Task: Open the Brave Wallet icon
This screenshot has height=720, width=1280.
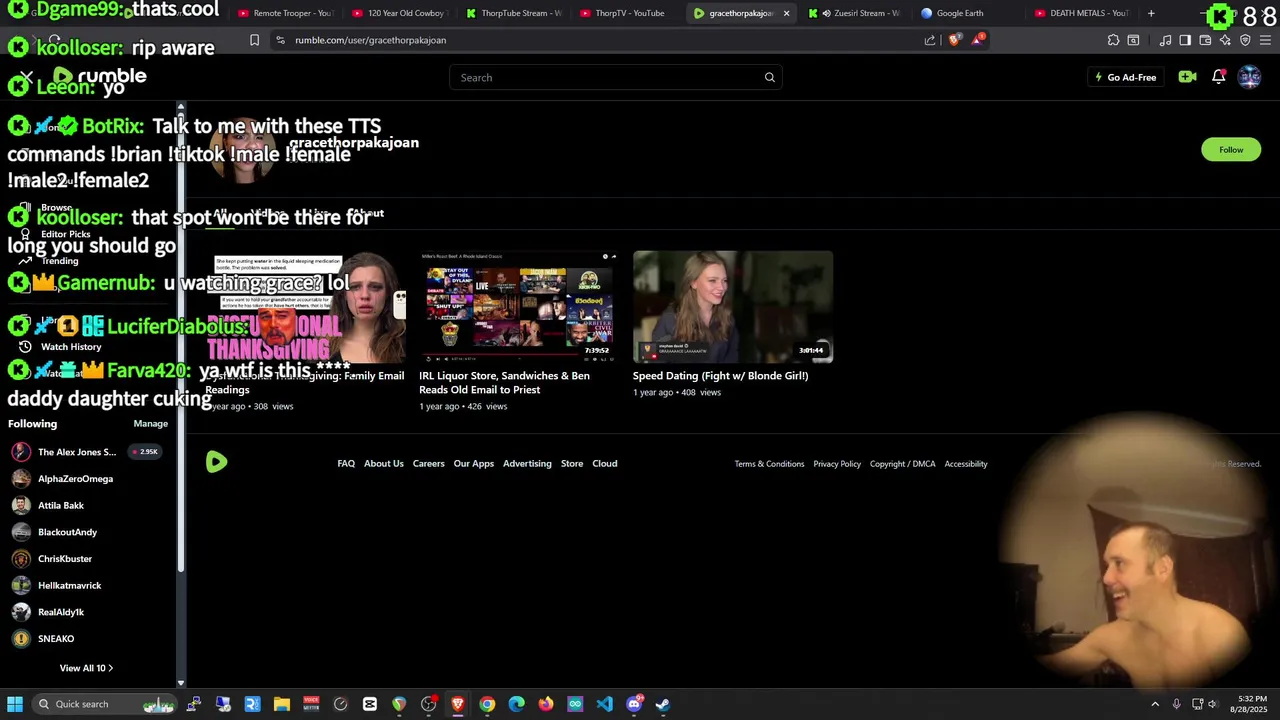Action: (x=1205, y=40)
